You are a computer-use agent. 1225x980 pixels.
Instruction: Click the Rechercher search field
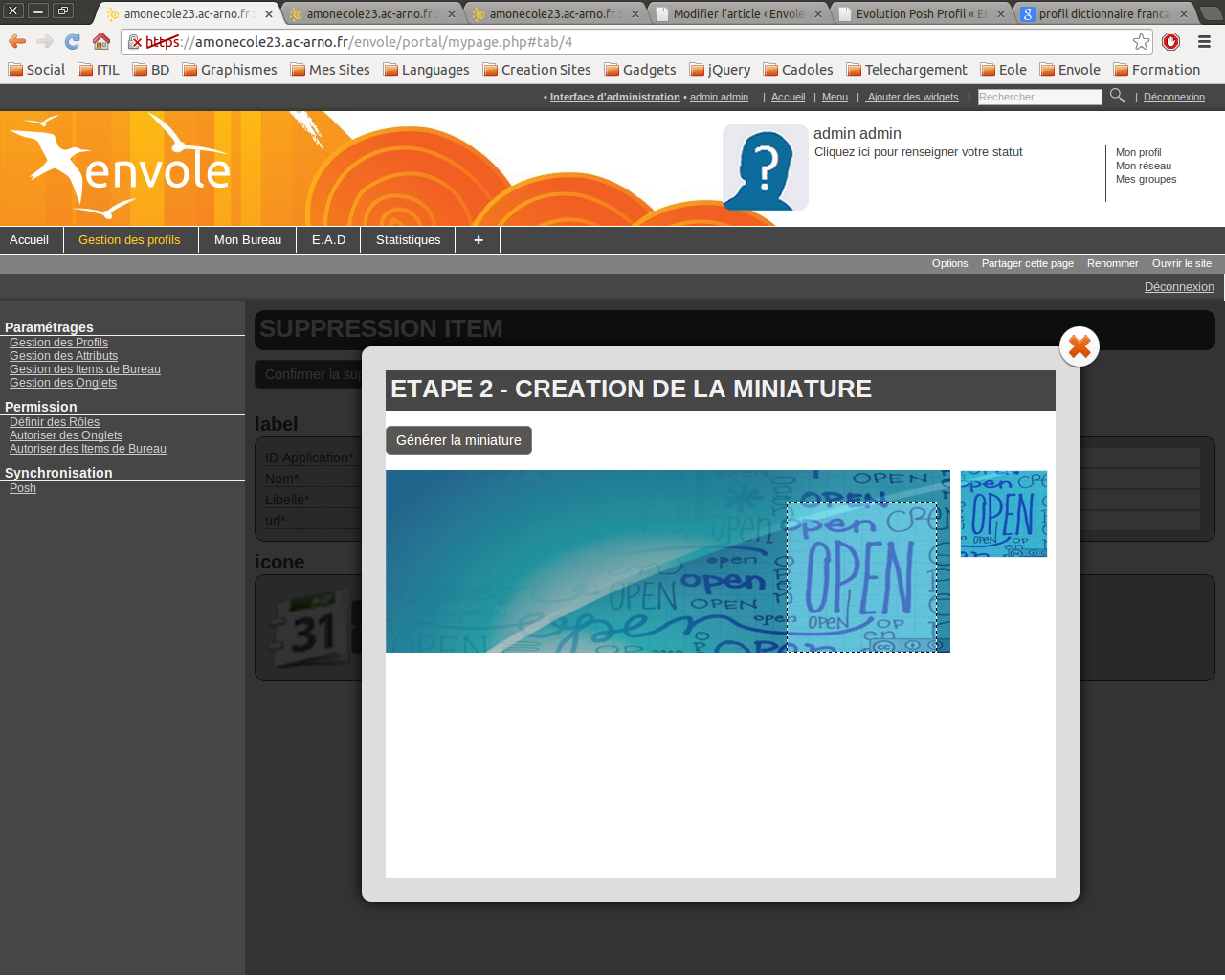(1039, 97)
